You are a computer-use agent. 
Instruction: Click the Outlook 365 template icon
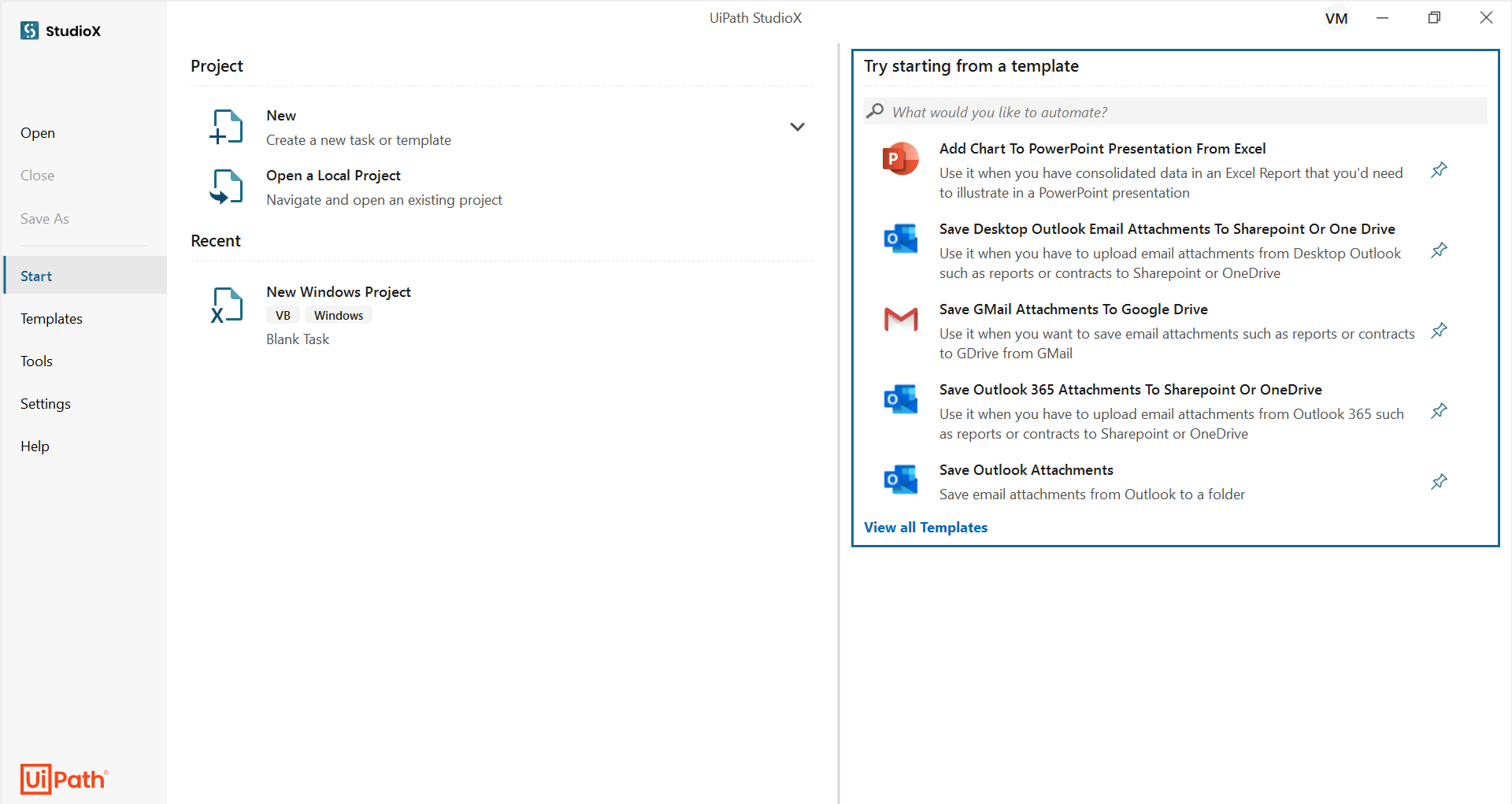click(x=901, y=399)
